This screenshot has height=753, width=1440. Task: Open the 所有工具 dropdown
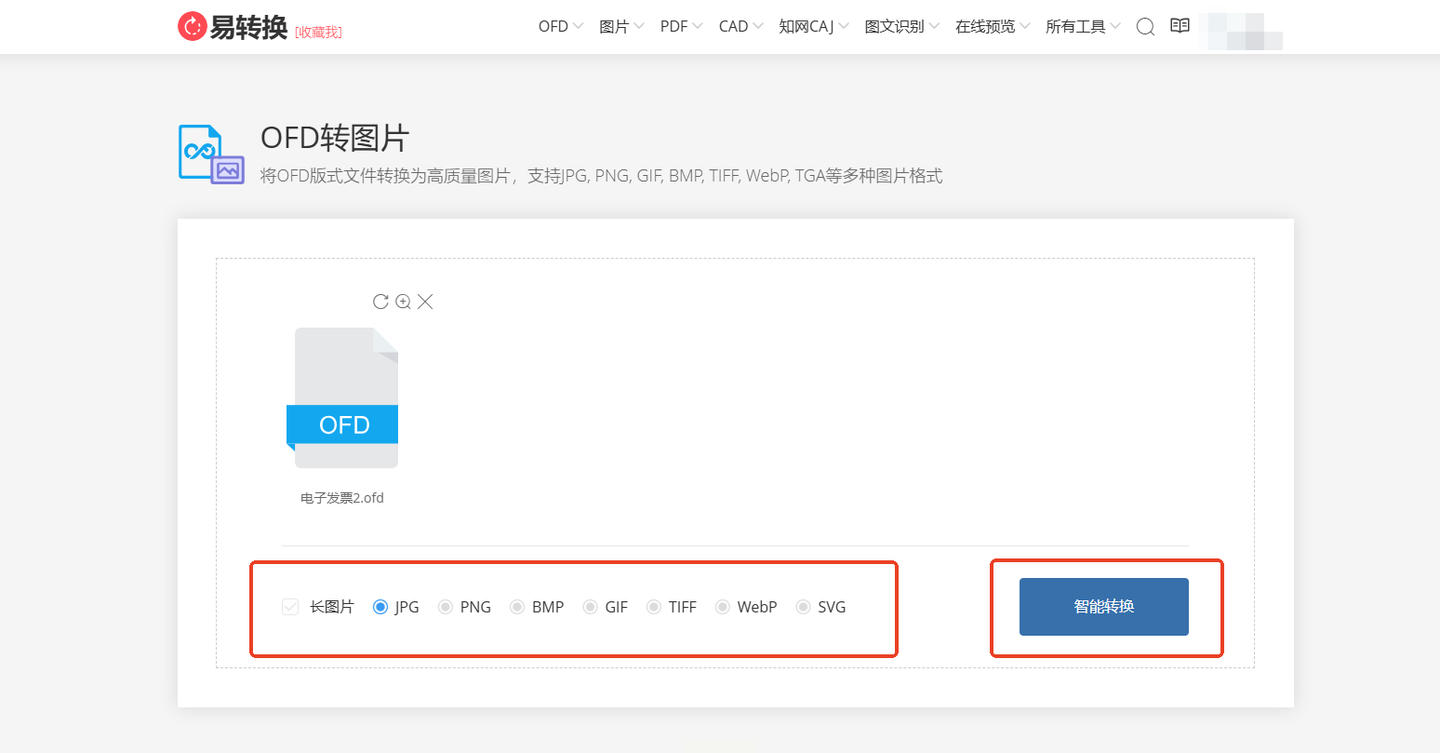coord(1083,27)
